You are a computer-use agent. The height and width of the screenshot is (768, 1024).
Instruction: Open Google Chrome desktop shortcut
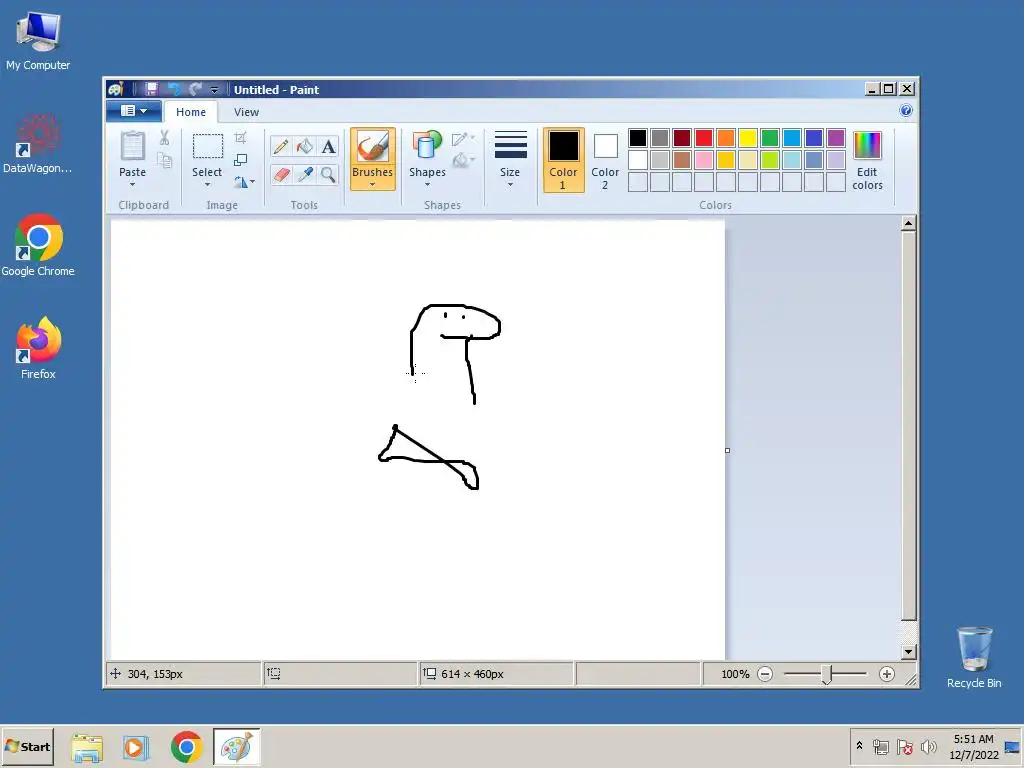click(x=38, y=246)
